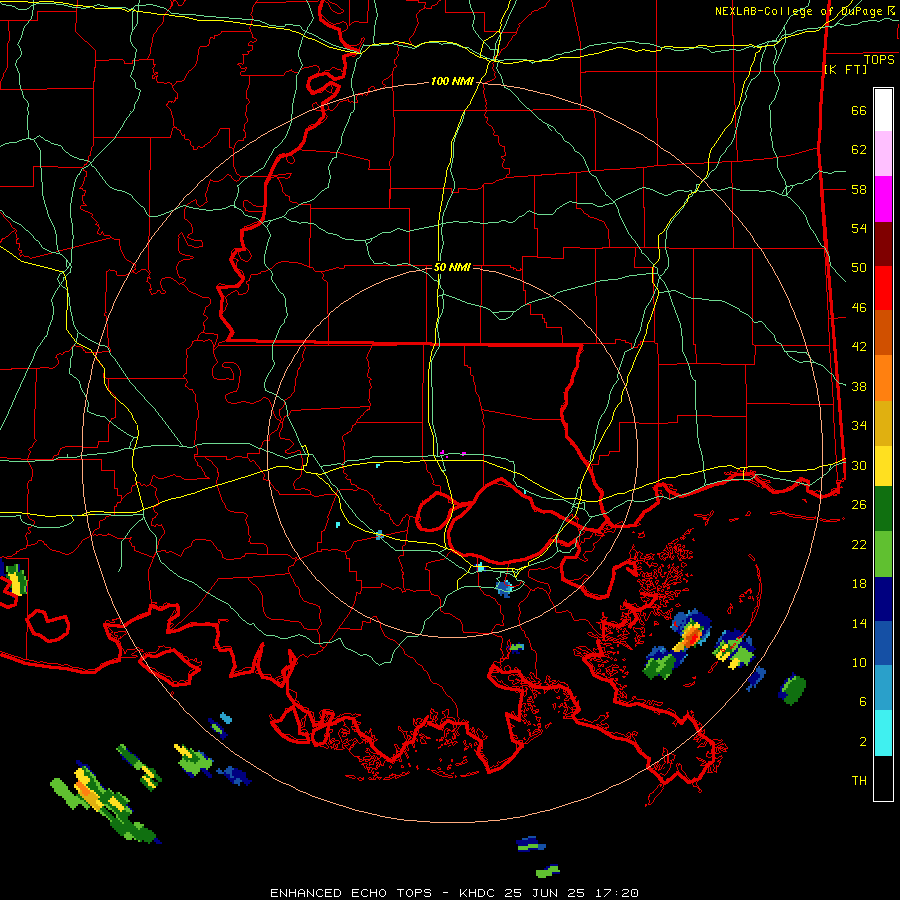Click the black TH legend swatch
This screenshot has height=900, width=900.
(883, 778)
